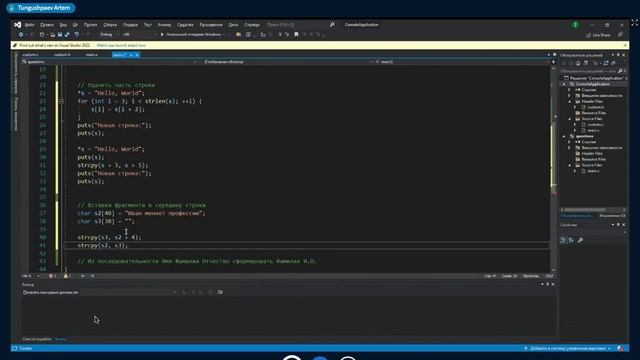Expand Ссылки under ConsoleApplication
The width and height of the screenshot is (640, 360).
(570, 90)
